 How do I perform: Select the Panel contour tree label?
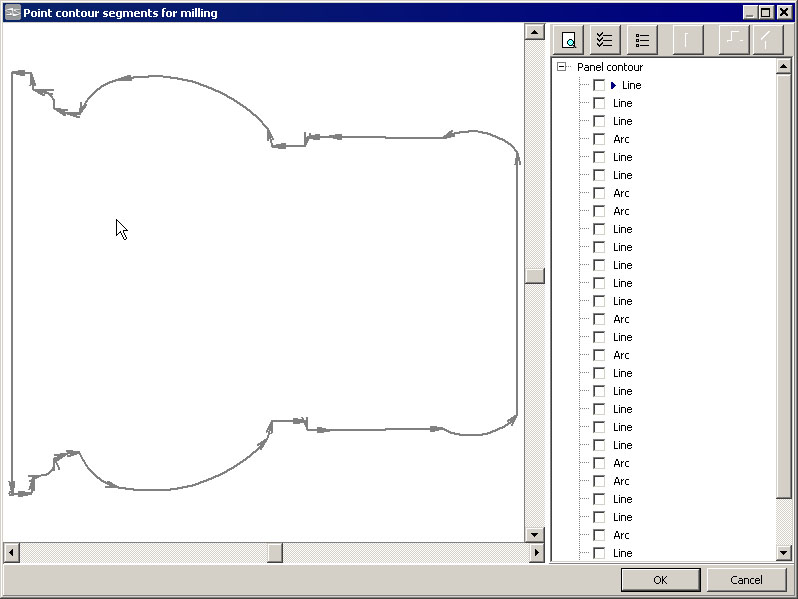(x=610, y=67)
